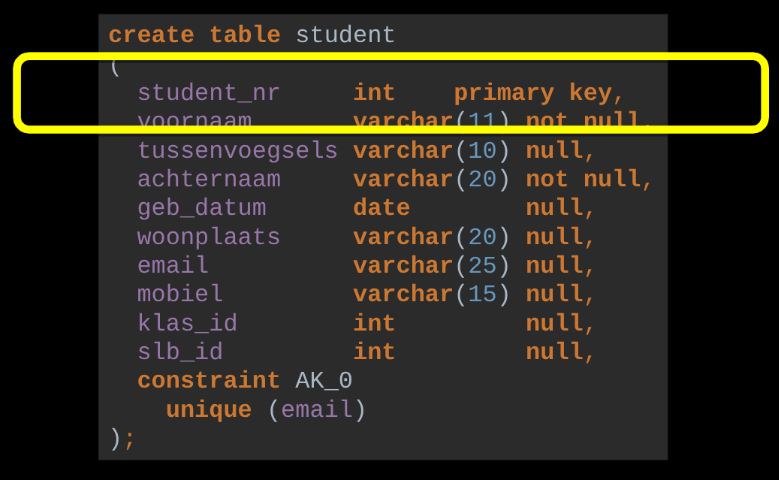Click the voornaam column name
The height and width of the screenshot is (480, 779).
tap(194, 122)
